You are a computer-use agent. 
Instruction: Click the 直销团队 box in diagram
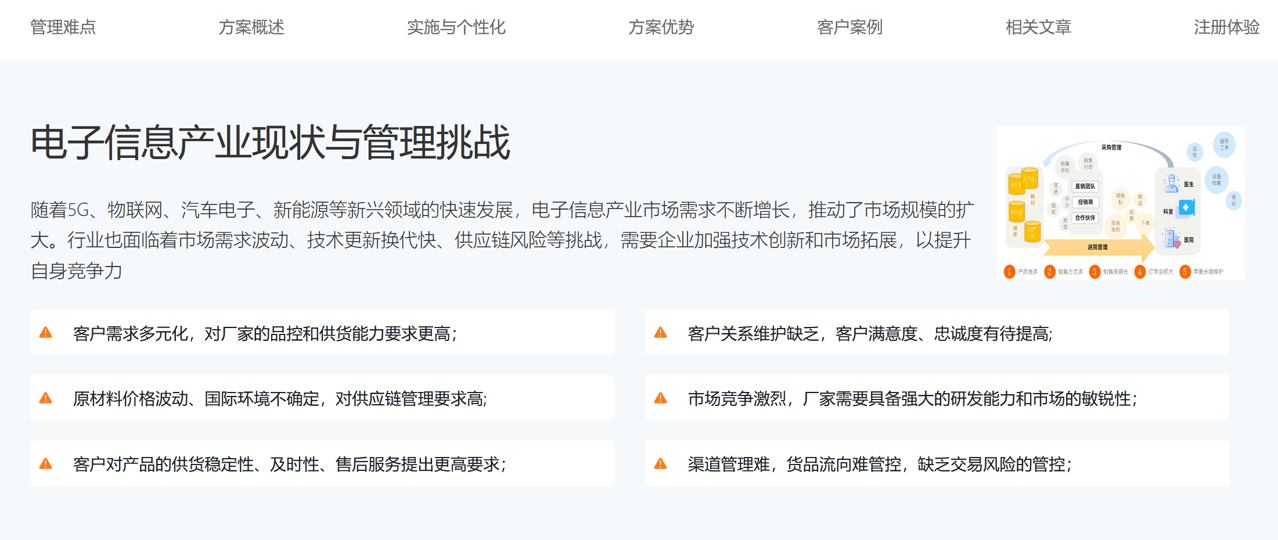pyautogui.click(x=1085, y=186)
